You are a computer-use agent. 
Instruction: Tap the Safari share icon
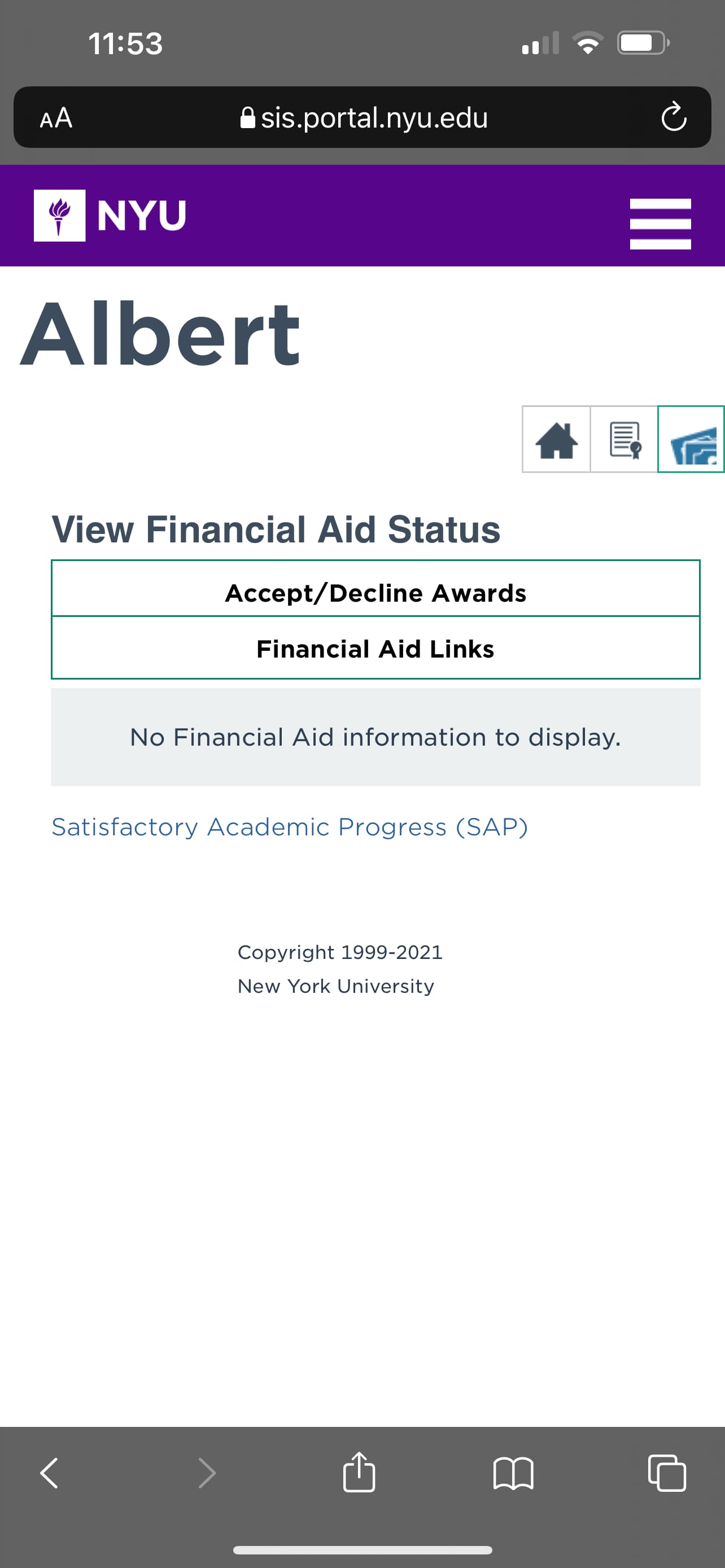point(359,1472)
